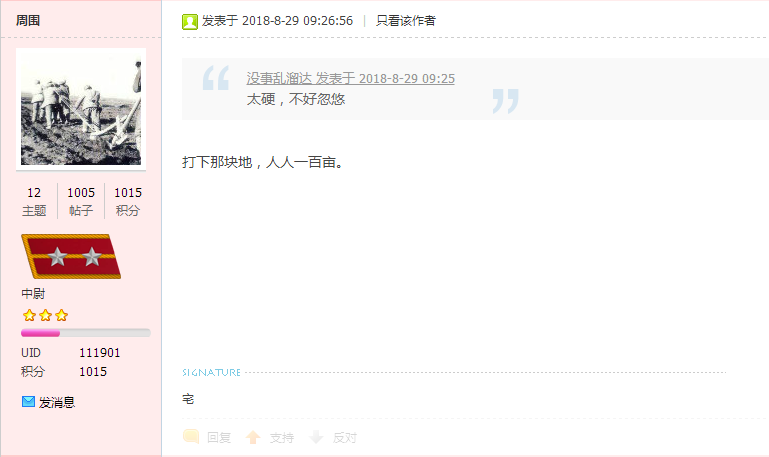Click the three gold stars rating
Image resolution: width=769 pixels, height=457 pixels.
[x=45, y=315]
